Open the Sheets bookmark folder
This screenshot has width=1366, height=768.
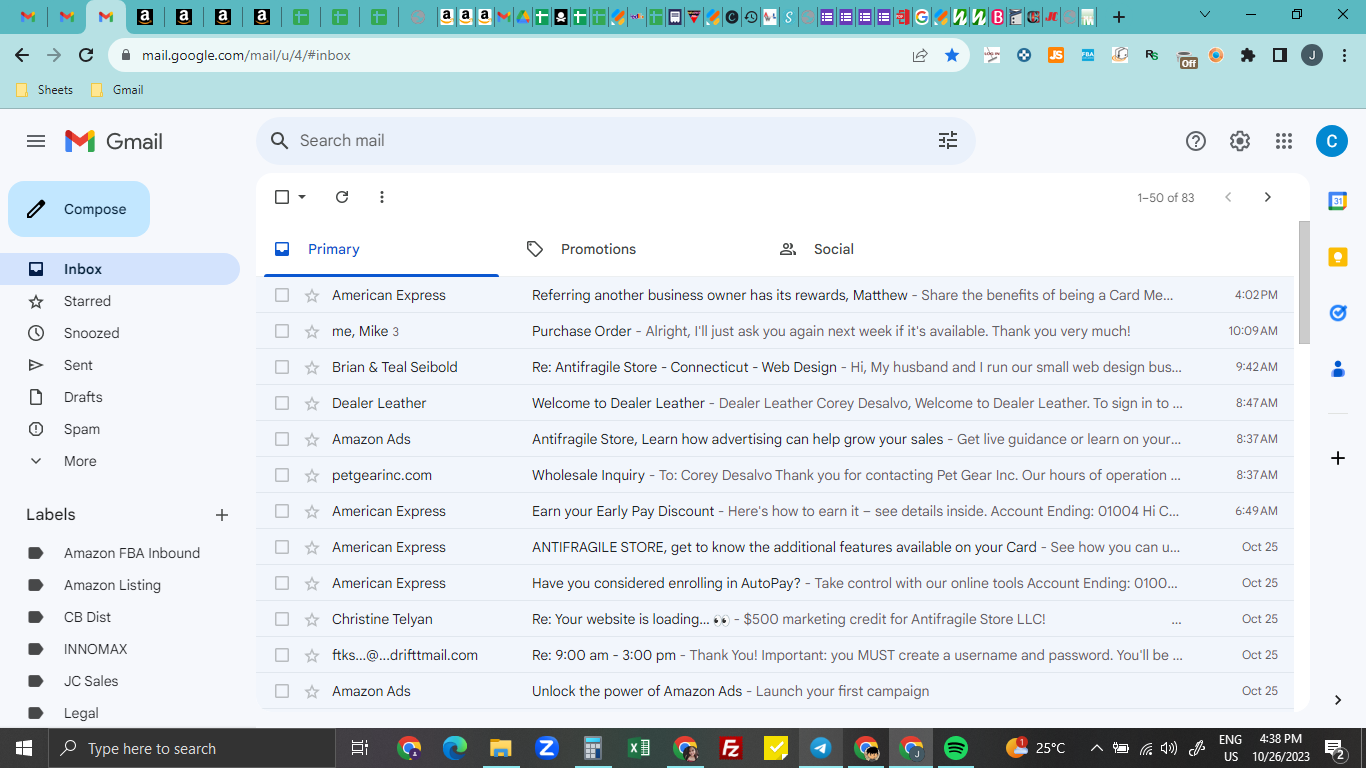pyautogui.click(x=44, y=90)
